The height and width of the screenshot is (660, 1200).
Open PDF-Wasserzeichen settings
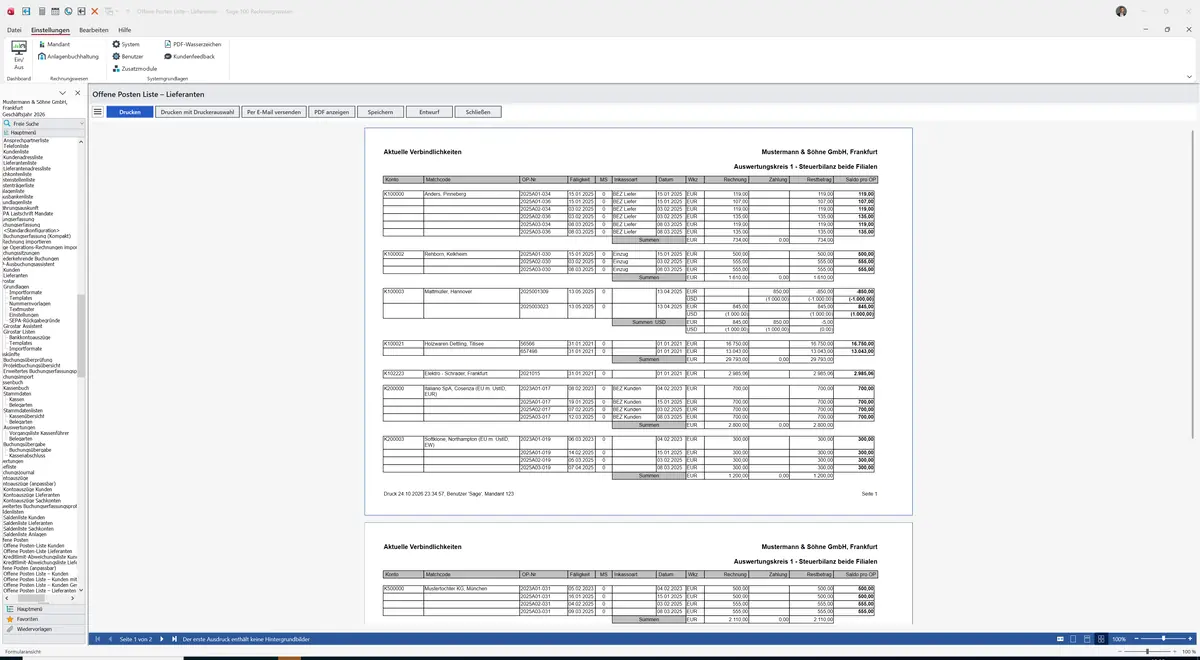[x=192, y=45]
